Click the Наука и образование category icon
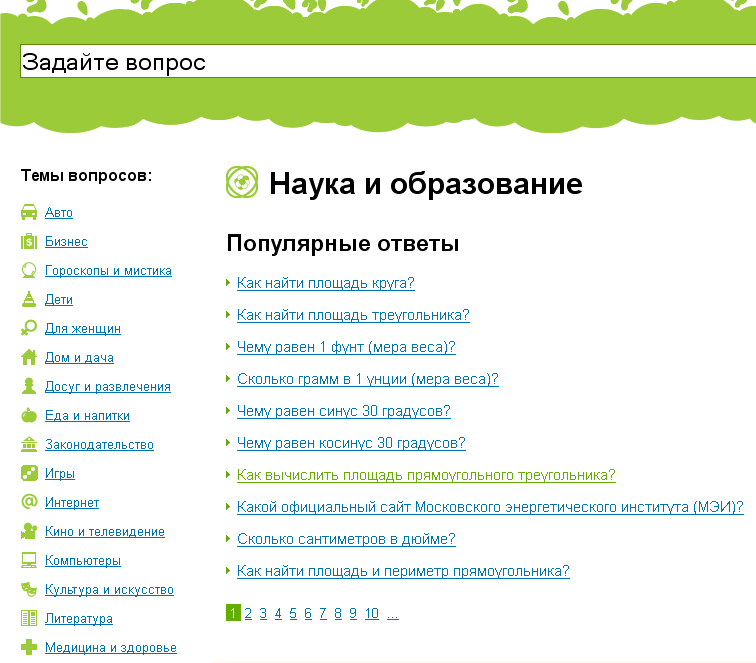 point(242,182)
